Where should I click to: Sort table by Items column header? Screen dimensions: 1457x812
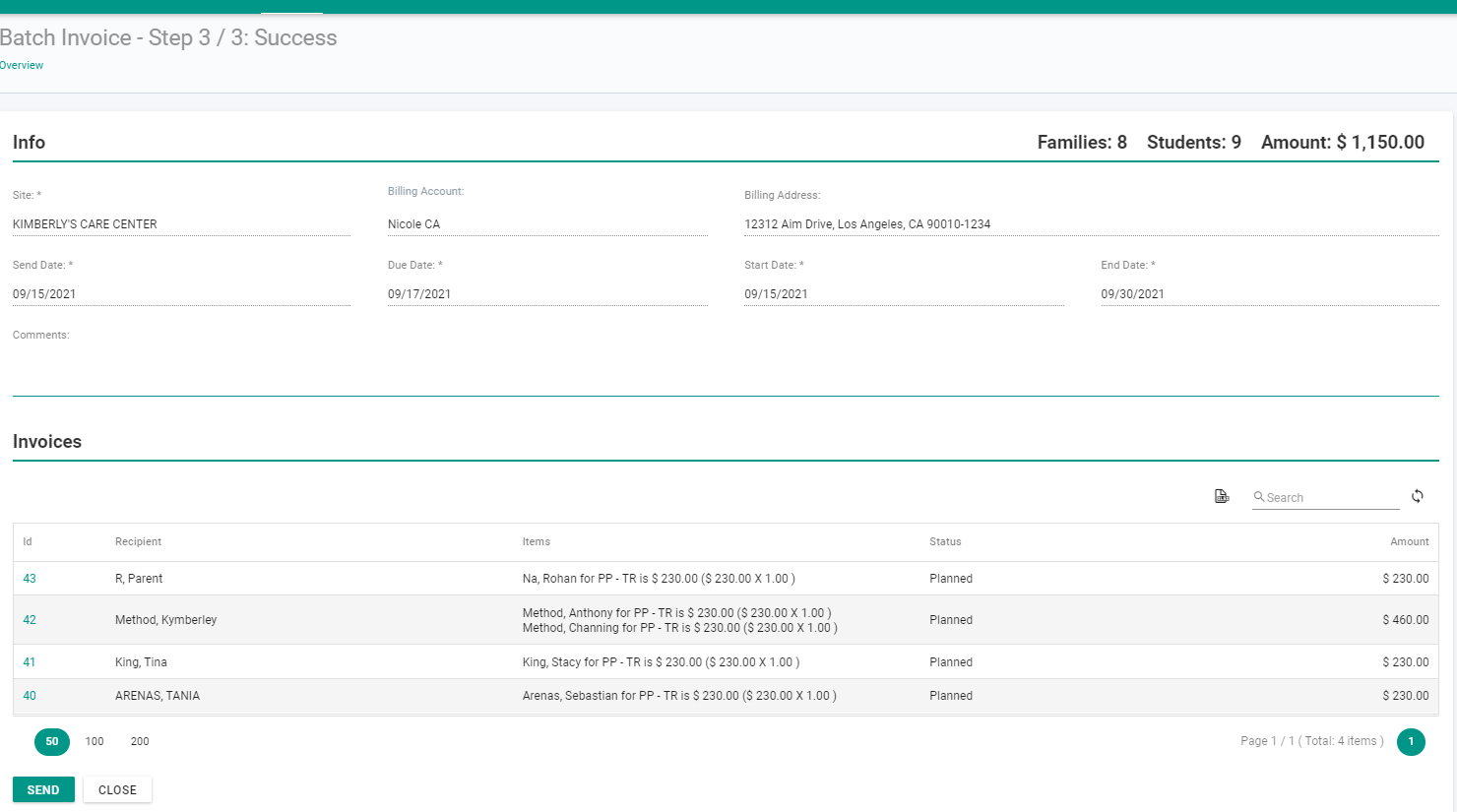(537, 541)
